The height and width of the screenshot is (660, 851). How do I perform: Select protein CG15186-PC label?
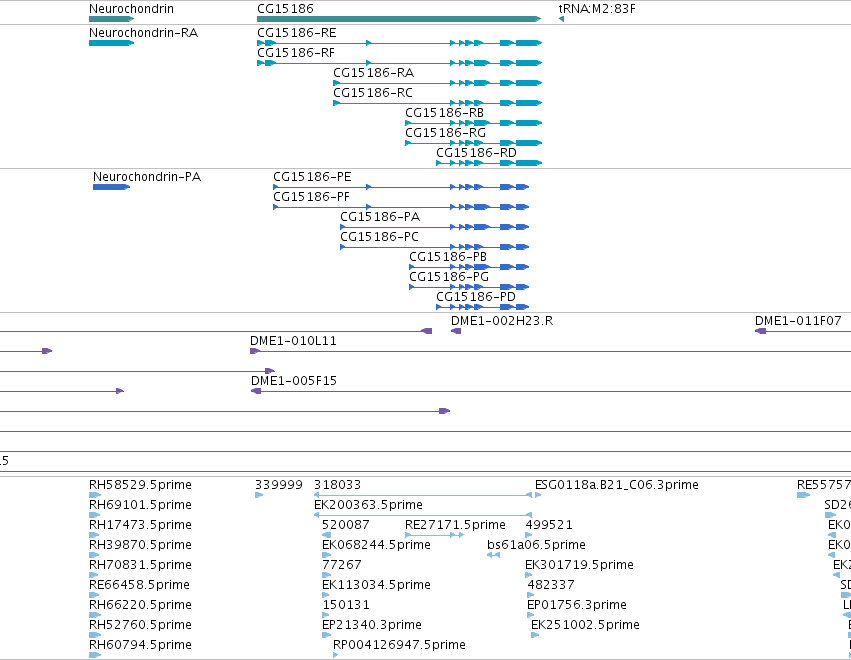(x=379, y=237)
